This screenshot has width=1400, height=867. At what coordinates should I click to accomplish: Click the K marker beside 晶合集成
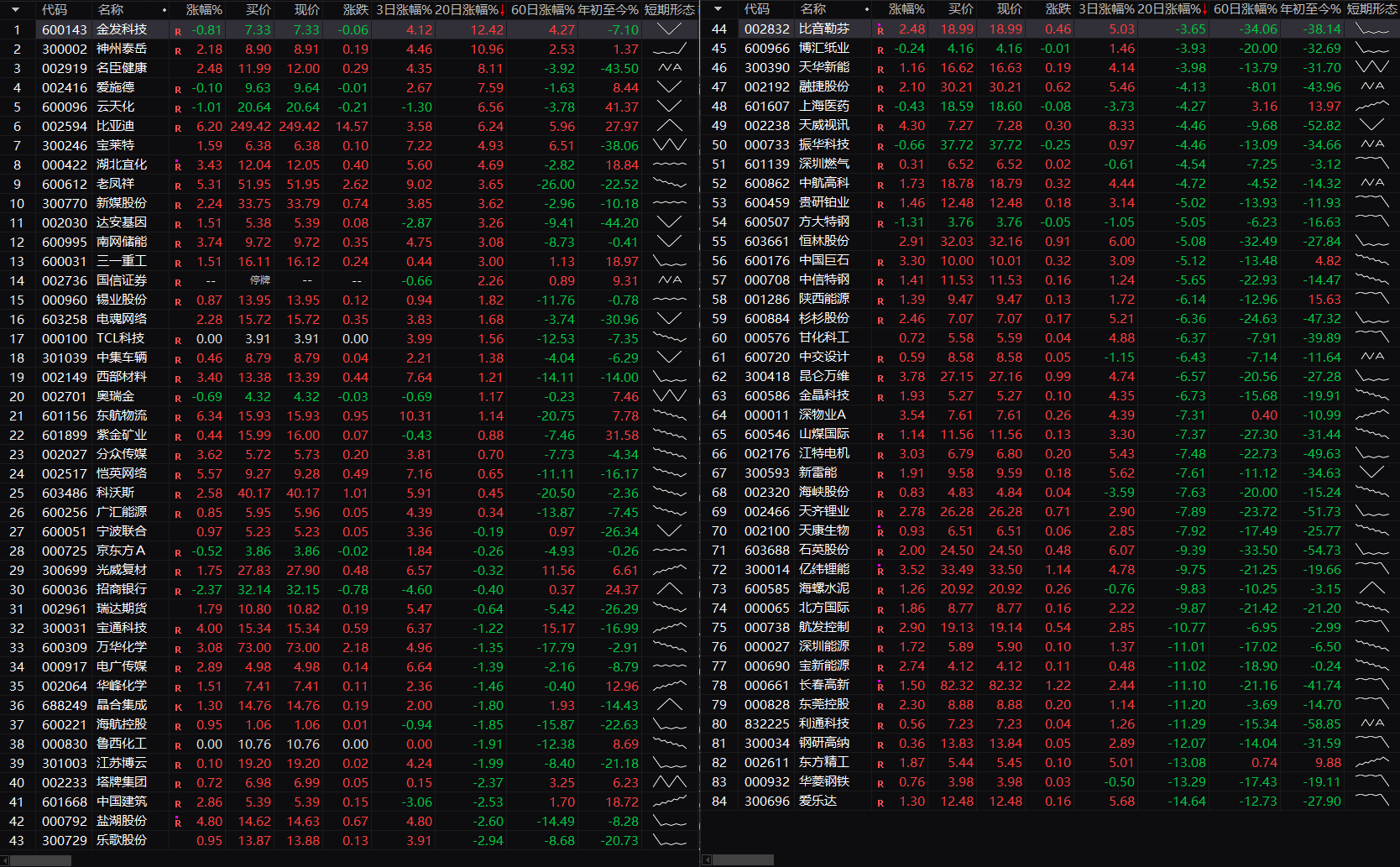tap(178, 707)
